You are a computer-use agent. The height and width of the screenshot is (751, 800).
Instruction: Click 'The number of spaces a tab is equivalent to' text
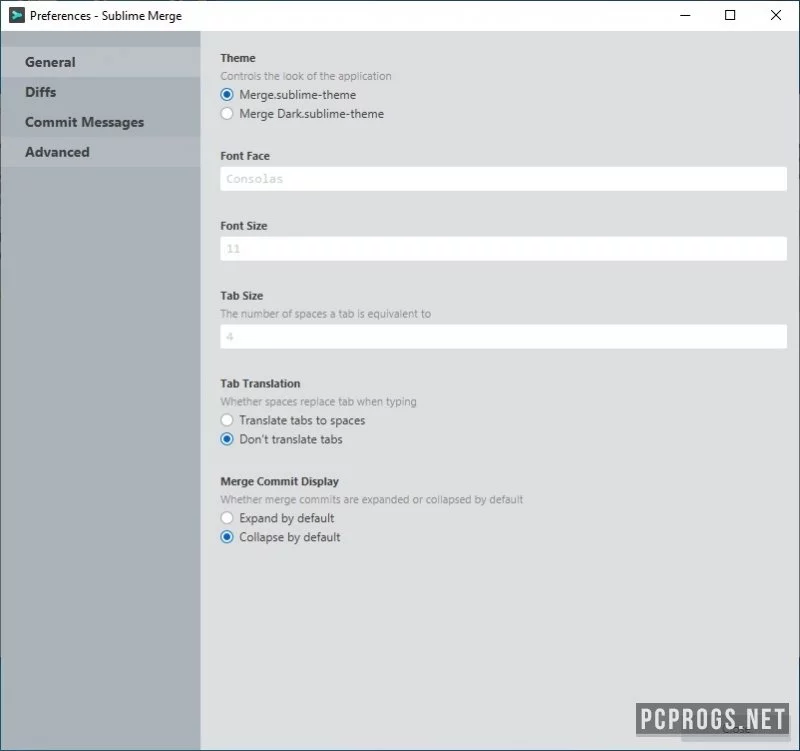(326, 314)
